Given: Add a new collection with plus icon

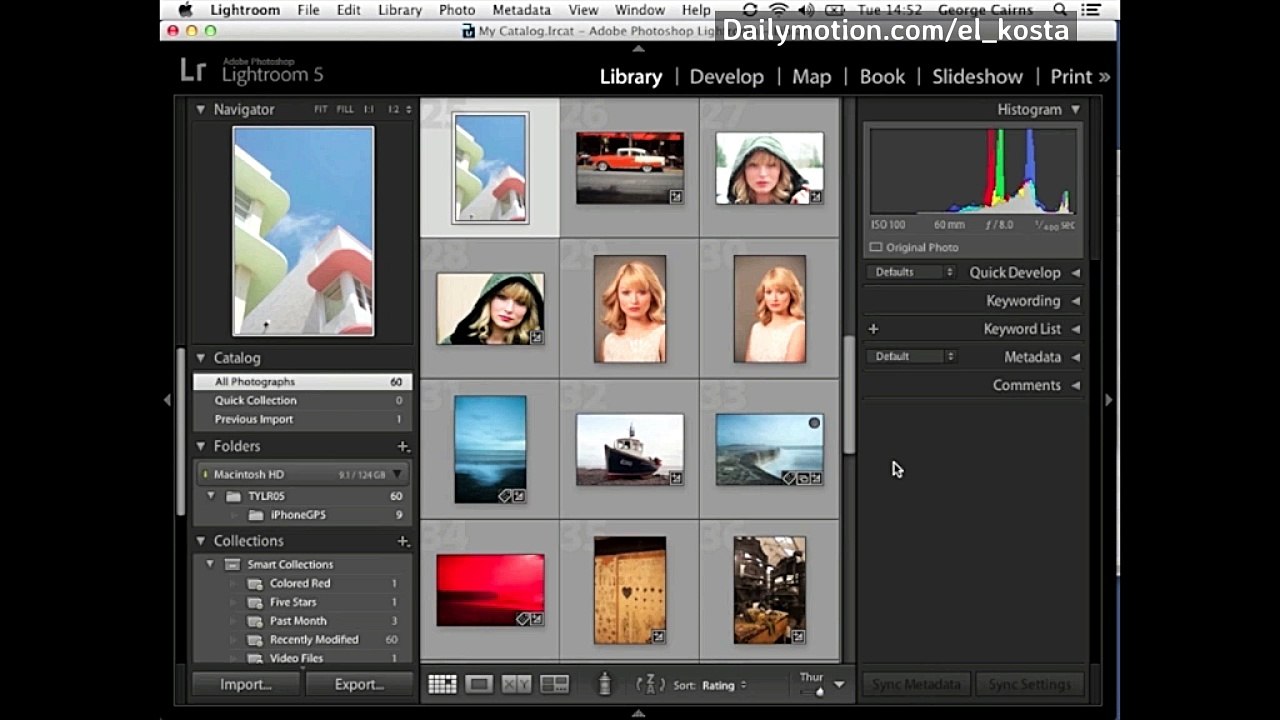Looking at the screenshot, I should [x=403, y=541].
